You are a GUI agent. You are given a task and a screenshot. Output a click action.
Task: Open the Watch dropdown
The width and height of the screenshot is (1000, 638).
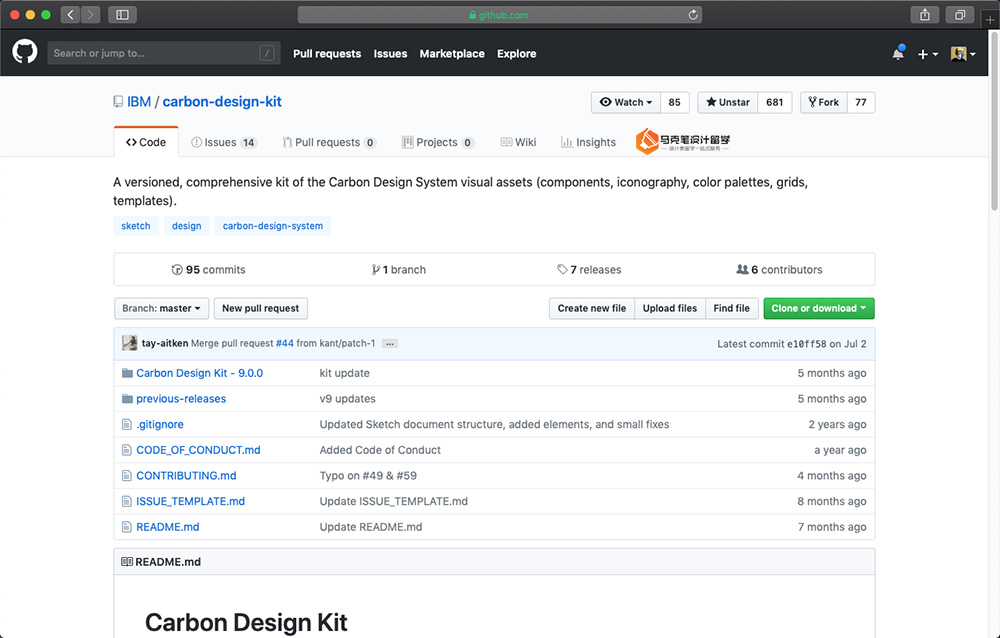click(626, 102)
